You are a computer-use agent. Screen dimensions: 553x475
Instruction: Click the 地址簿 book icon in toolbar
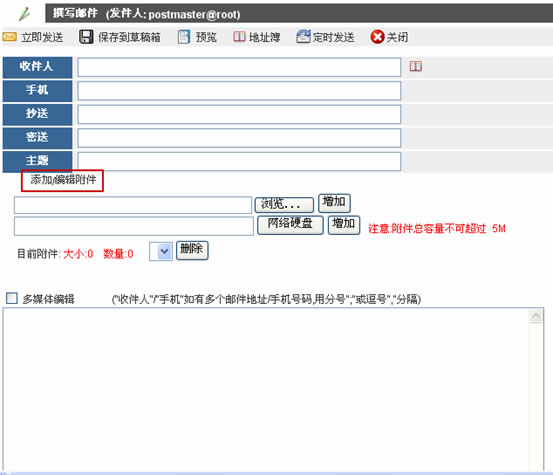tap(239, 36)
